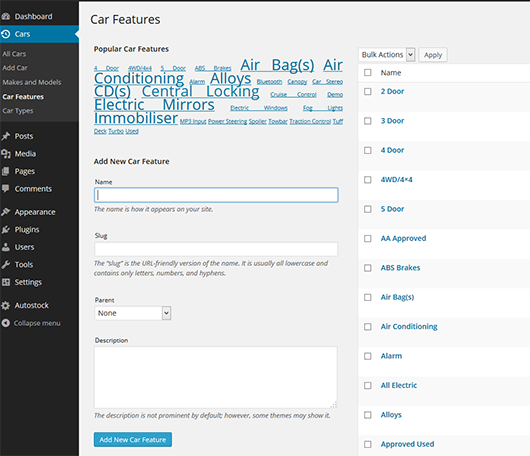Open the Bulk Actions dropdown
This screenshot has height=456, width=530.
tap(386, 55)
